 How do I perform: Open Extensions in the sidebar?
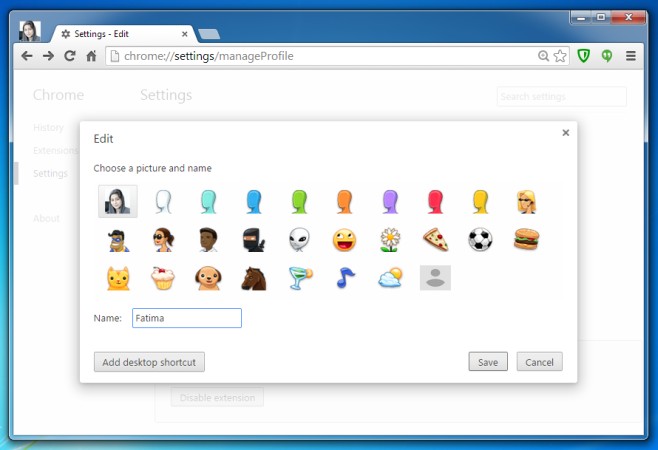coord(55,150)
